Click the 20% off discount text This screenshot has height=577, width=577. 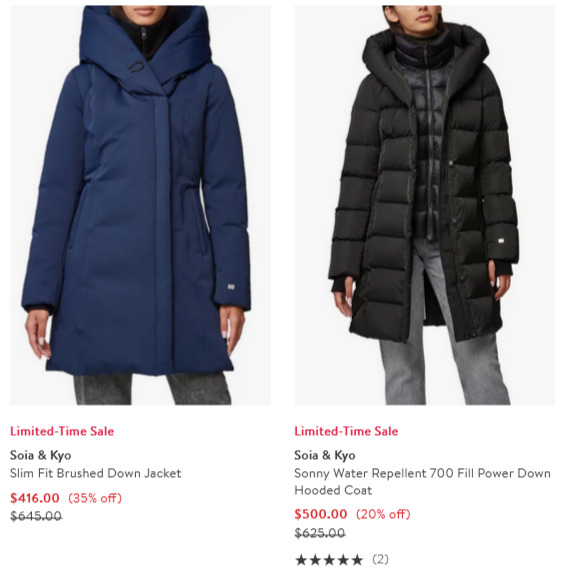[383, 514]
